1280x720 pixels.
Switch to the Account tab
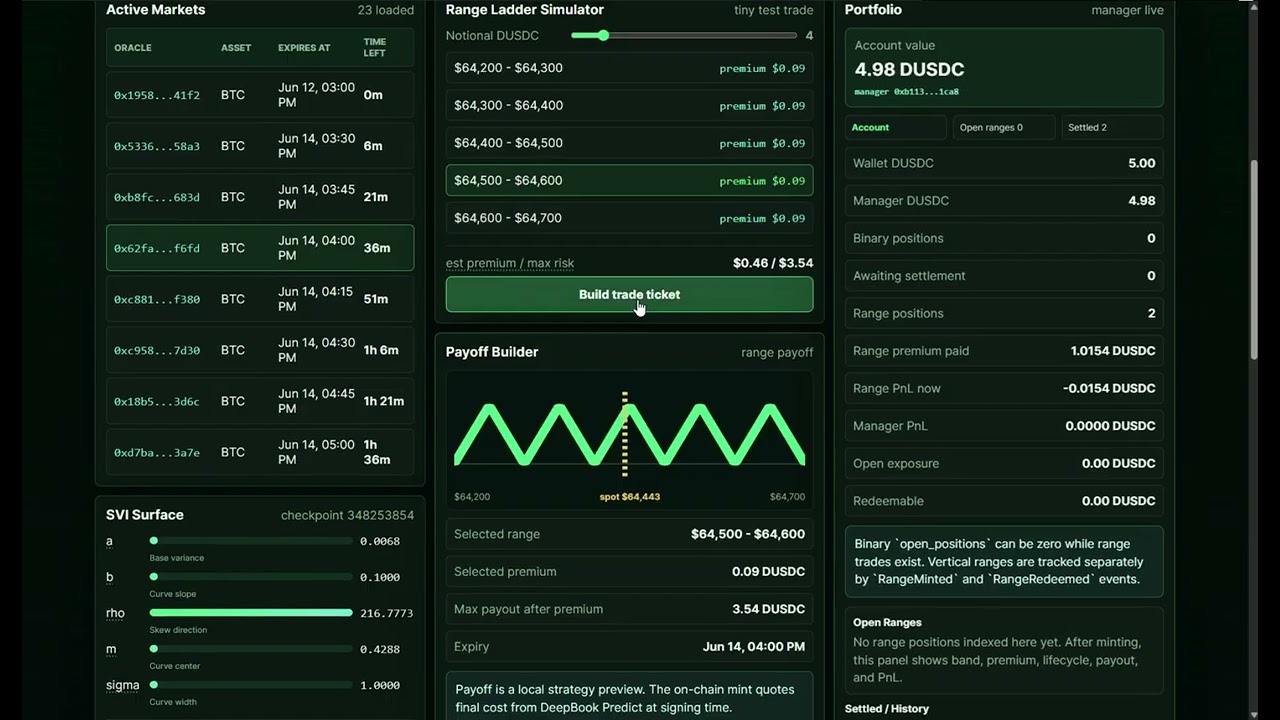(x=895, y=127)
